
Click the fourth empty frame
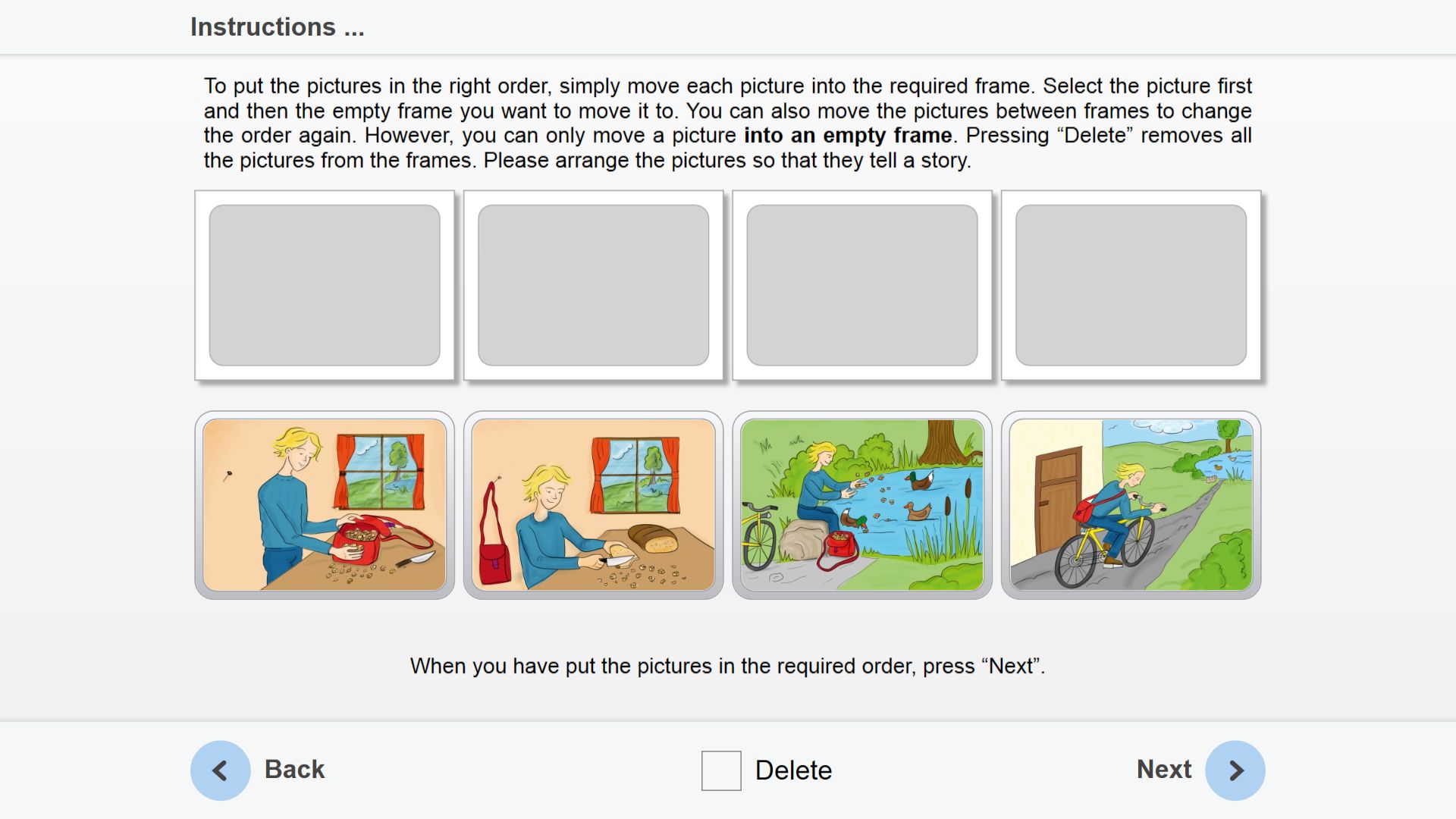1131,285
